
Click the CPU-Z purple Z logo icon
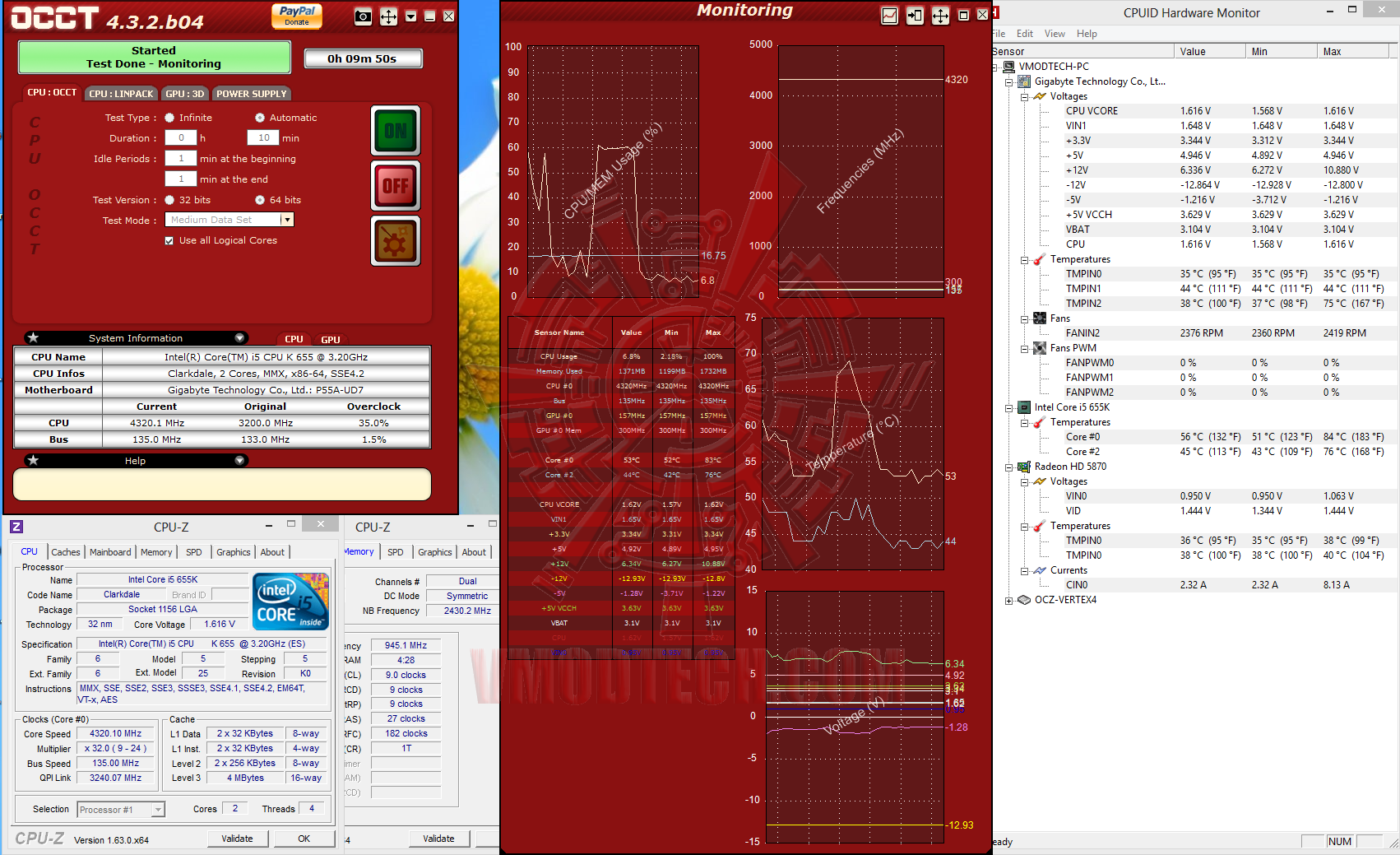tap(16, 527)
